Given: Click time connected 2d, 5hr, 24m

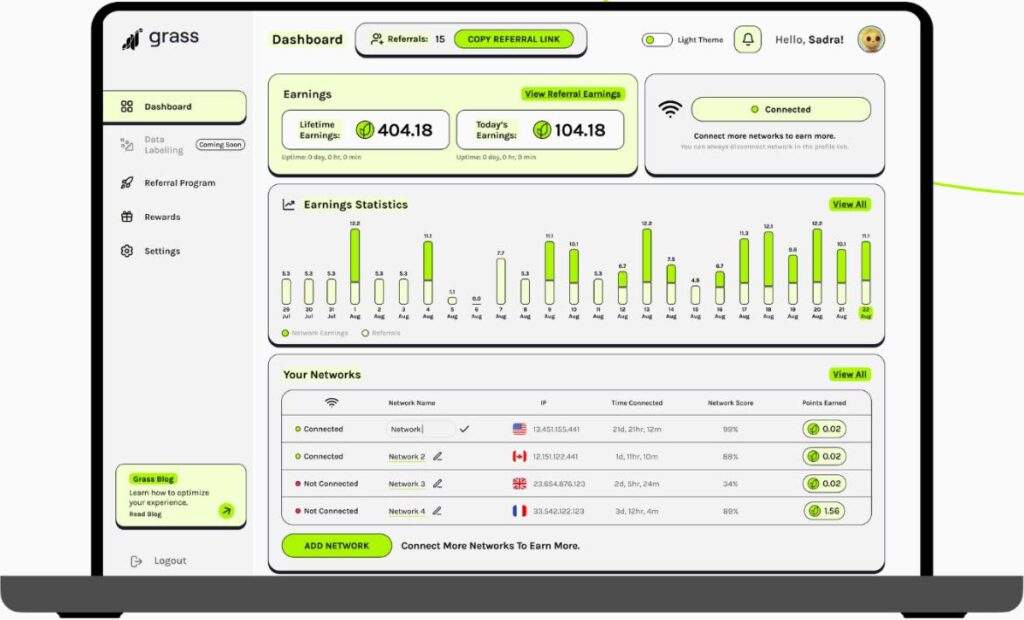Looking at the screenshot, I should [637, 484].
